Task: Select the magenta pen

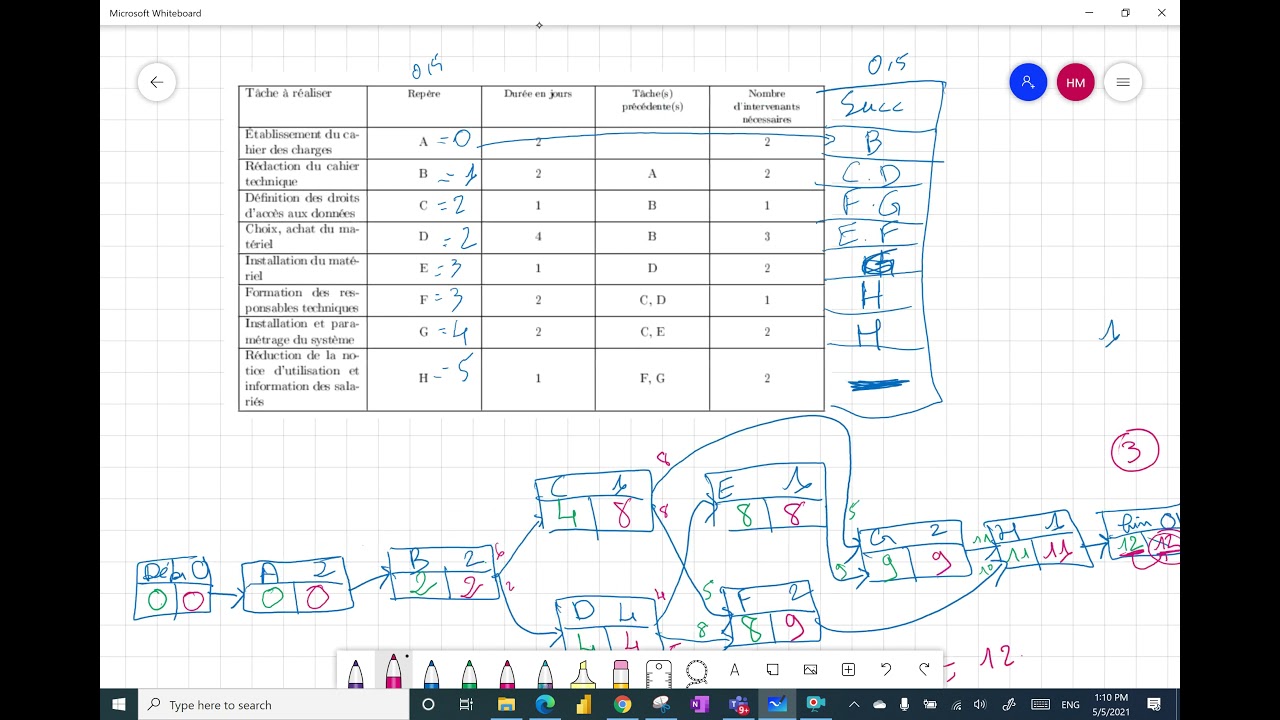Action: point(393,671)
